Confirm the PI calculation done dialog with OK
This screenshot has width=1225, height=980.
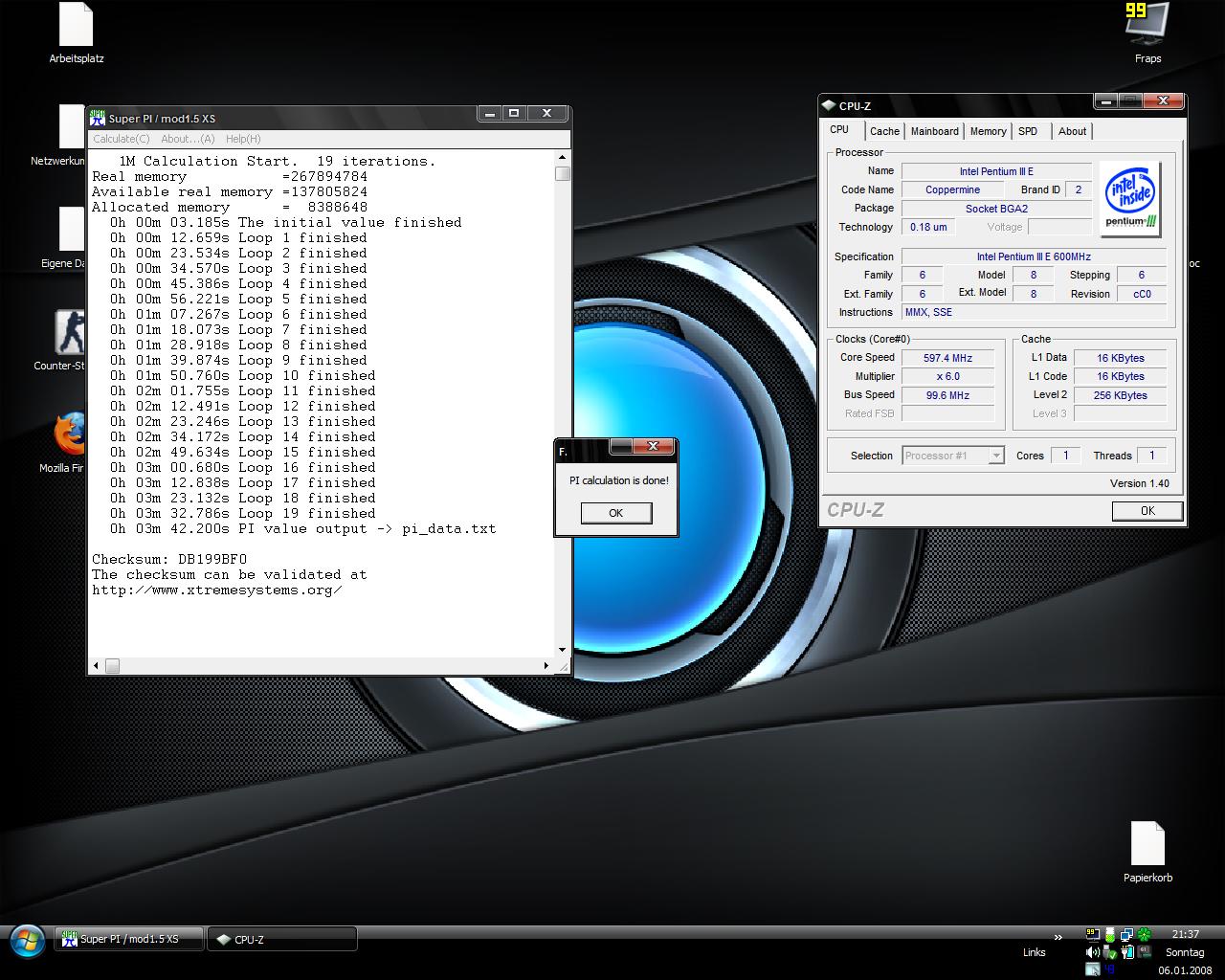click(615, 513)
